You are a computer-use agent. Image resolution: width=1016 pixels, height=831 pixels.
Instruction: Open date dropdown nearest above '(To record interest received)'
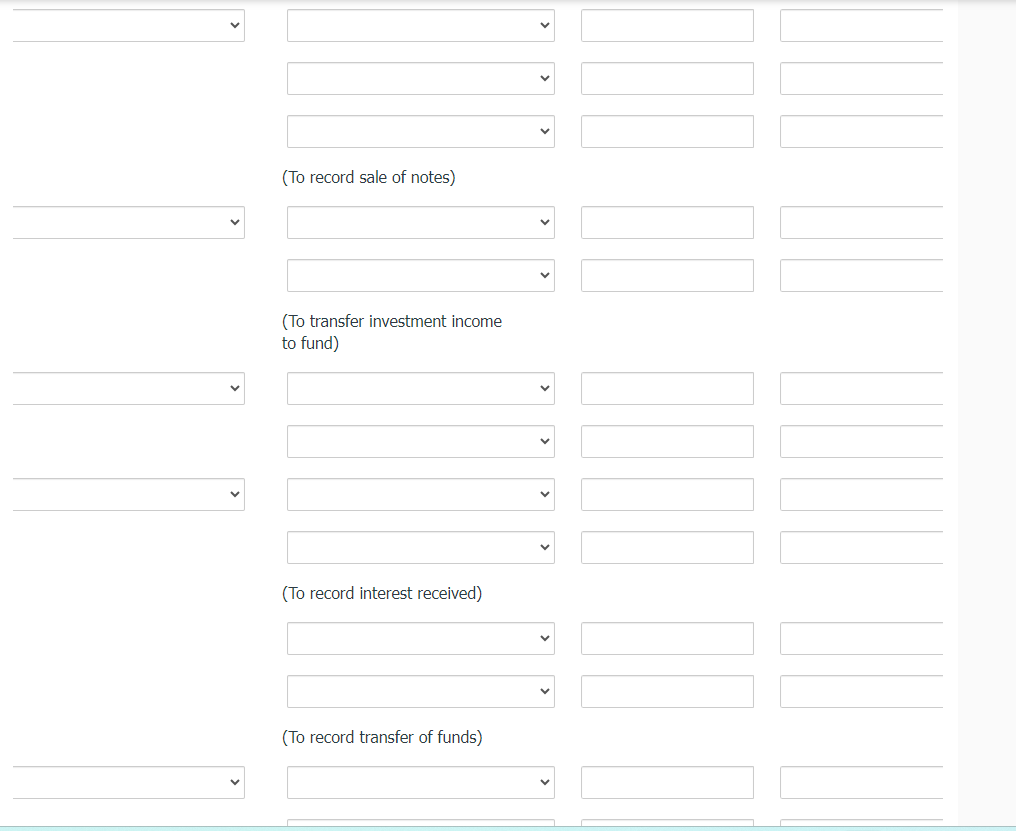[128, 495]
